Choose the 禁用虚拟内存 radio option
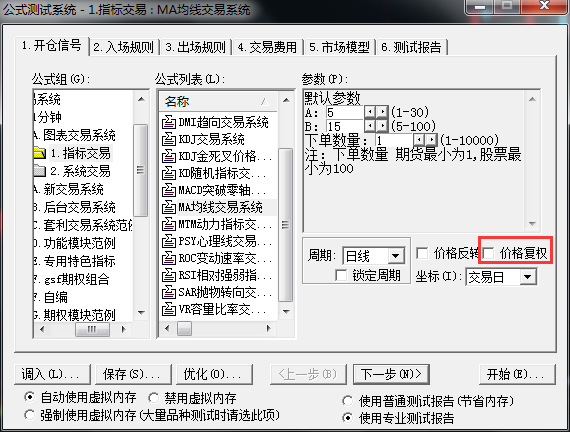This screenshot has height=432, width=570. pos(154,398)
